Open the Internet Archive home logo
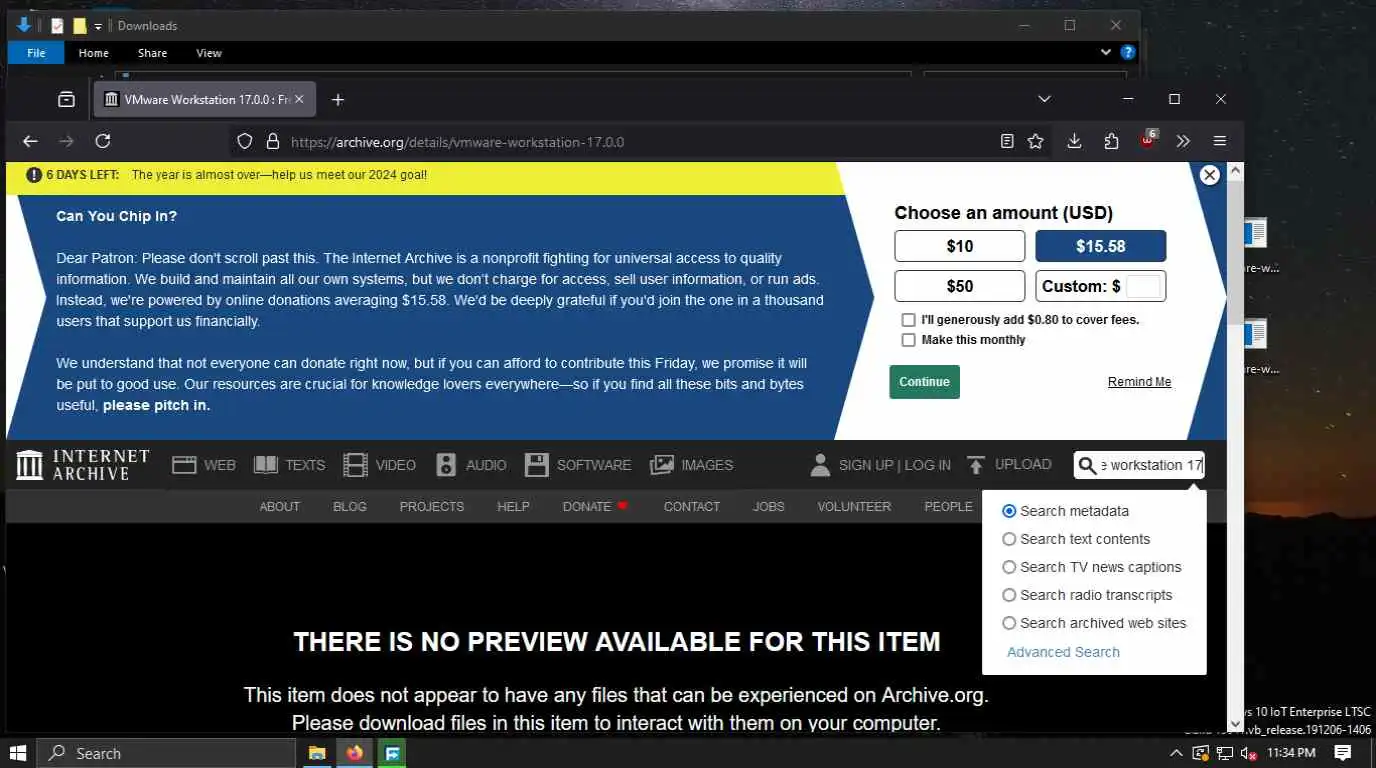Viewport: 1376px width, 768px height. tap(83, 465)
